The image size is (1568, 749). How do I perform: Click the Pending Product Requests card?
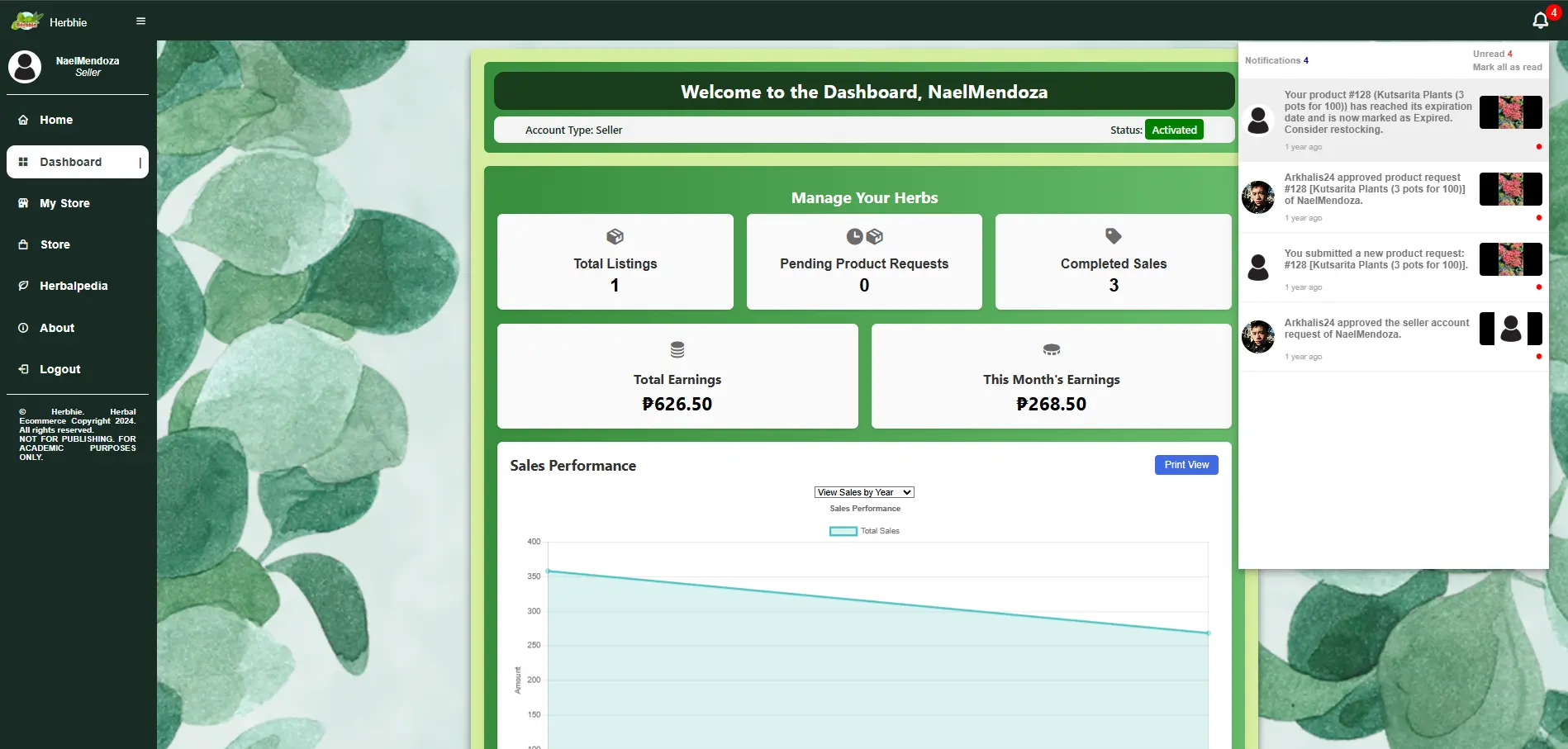tap(864, 262)
